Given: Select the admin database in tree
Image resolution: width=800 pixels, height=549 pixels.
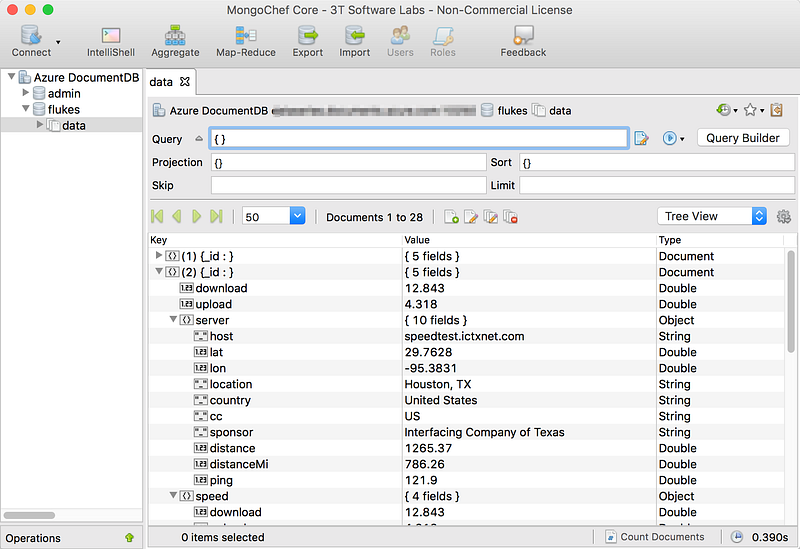Looking at the screenshot, I should click(64, 93).
